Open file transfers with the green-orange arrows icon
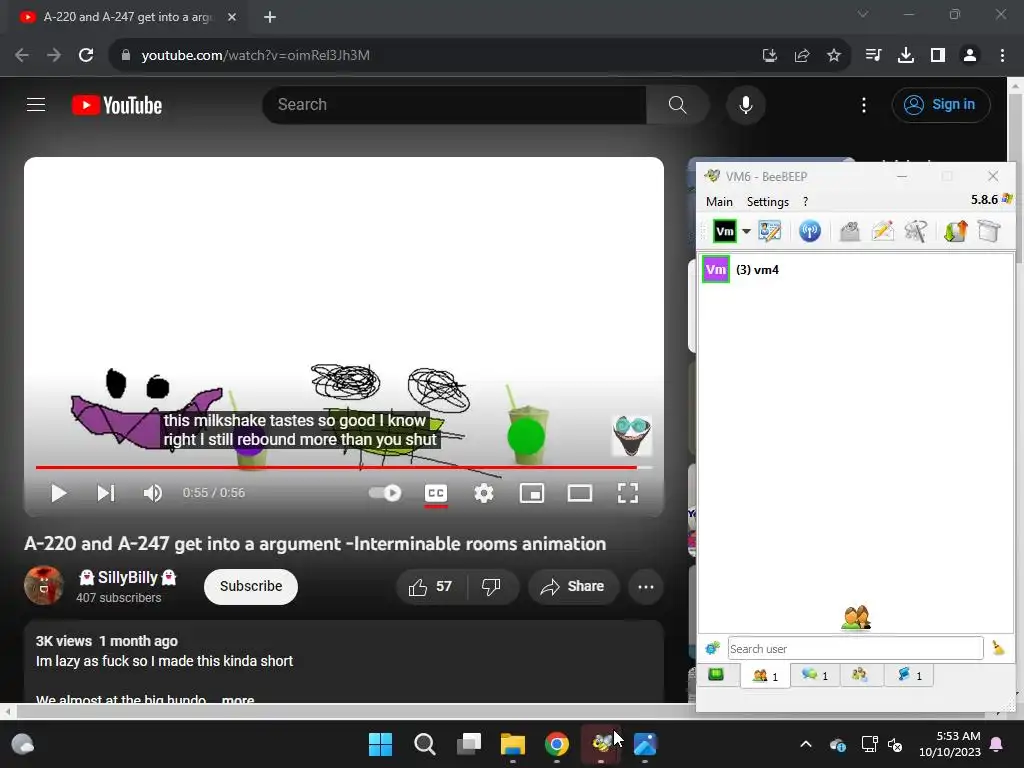 [955, 231]
